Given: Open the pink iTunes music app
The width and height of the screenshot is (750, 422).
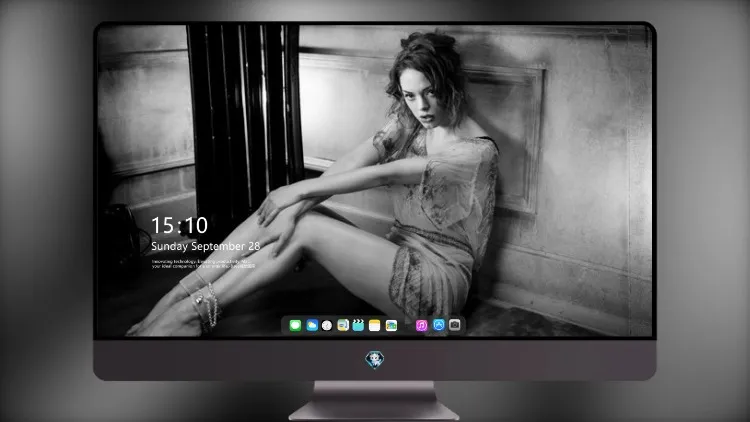Looking at the screenshot, I should click(x=421, y=325).
